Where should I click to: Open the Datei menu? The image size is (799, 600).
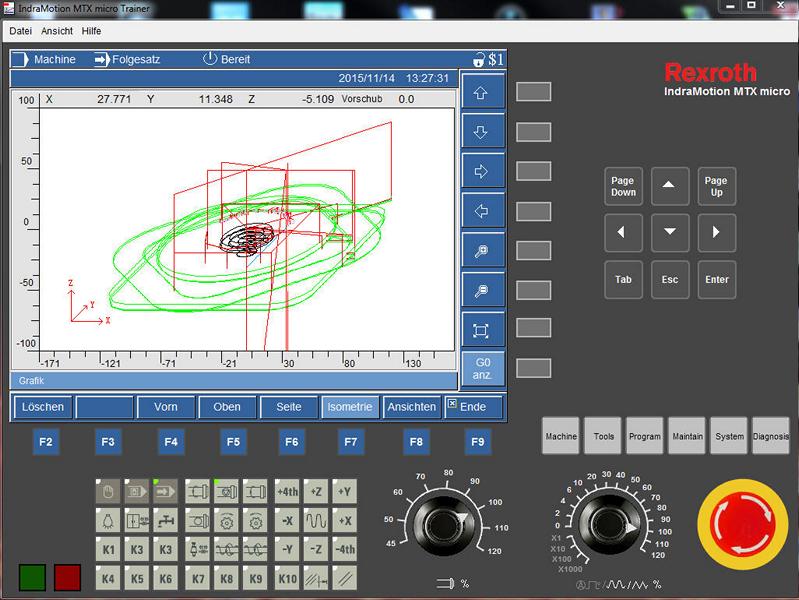(x=20, y=31)
